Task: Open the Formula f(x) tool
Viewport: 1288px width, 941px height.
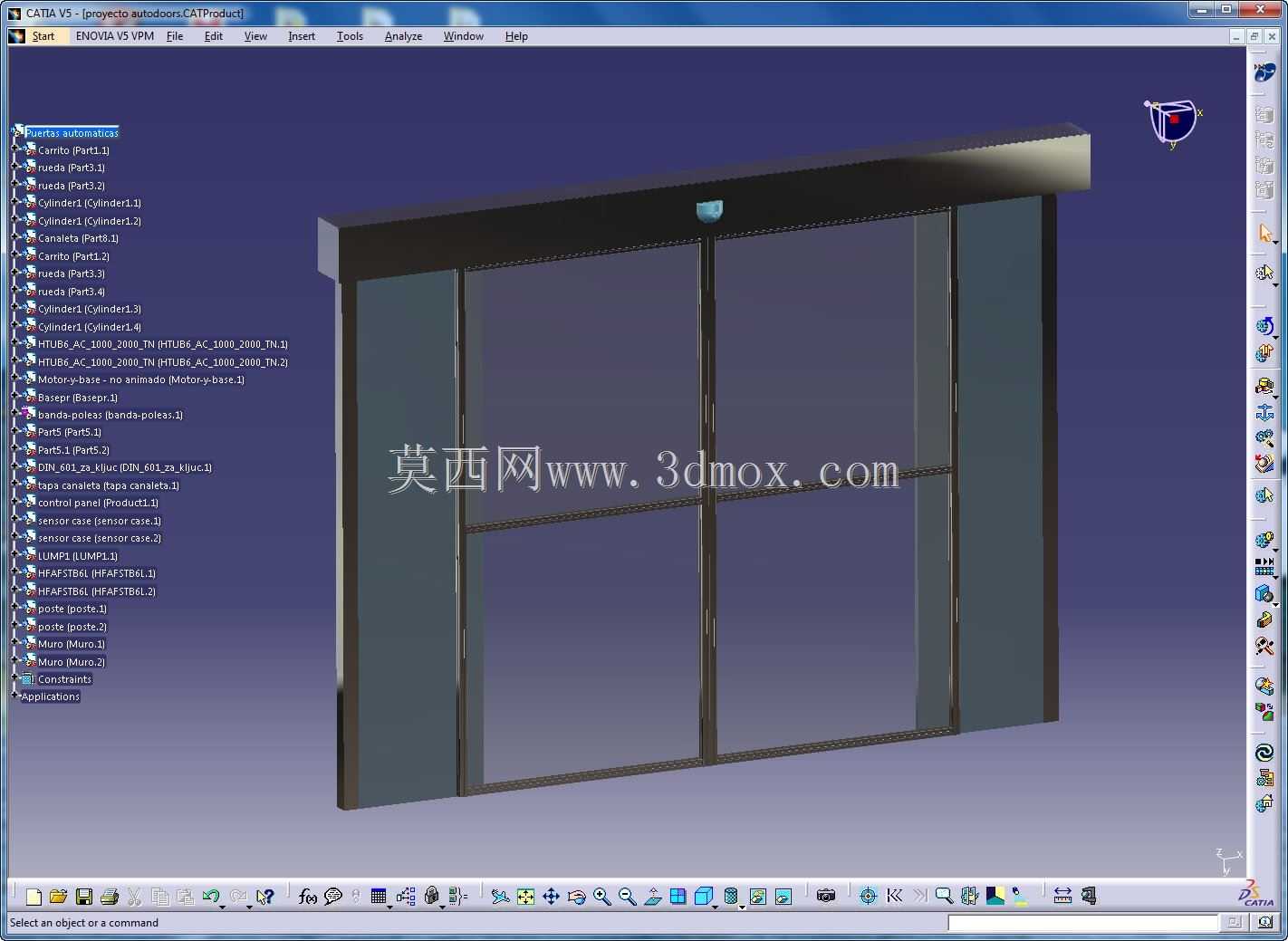Action: tap(308, 897)
